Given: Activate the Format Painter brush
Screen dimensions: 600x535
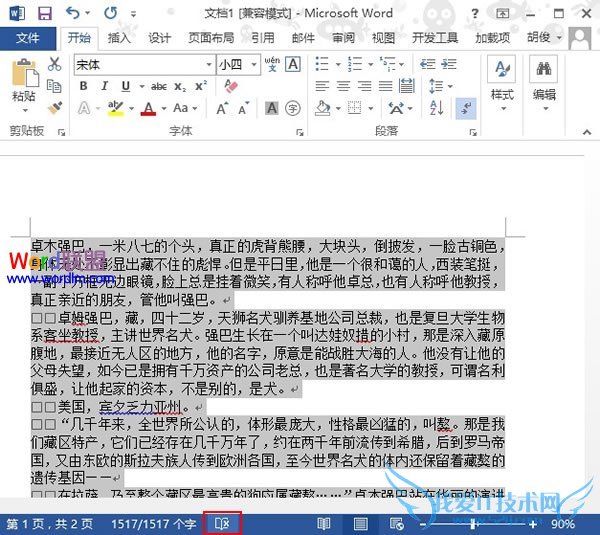Looking at the screenshot, I should click(x=55, y=108).
